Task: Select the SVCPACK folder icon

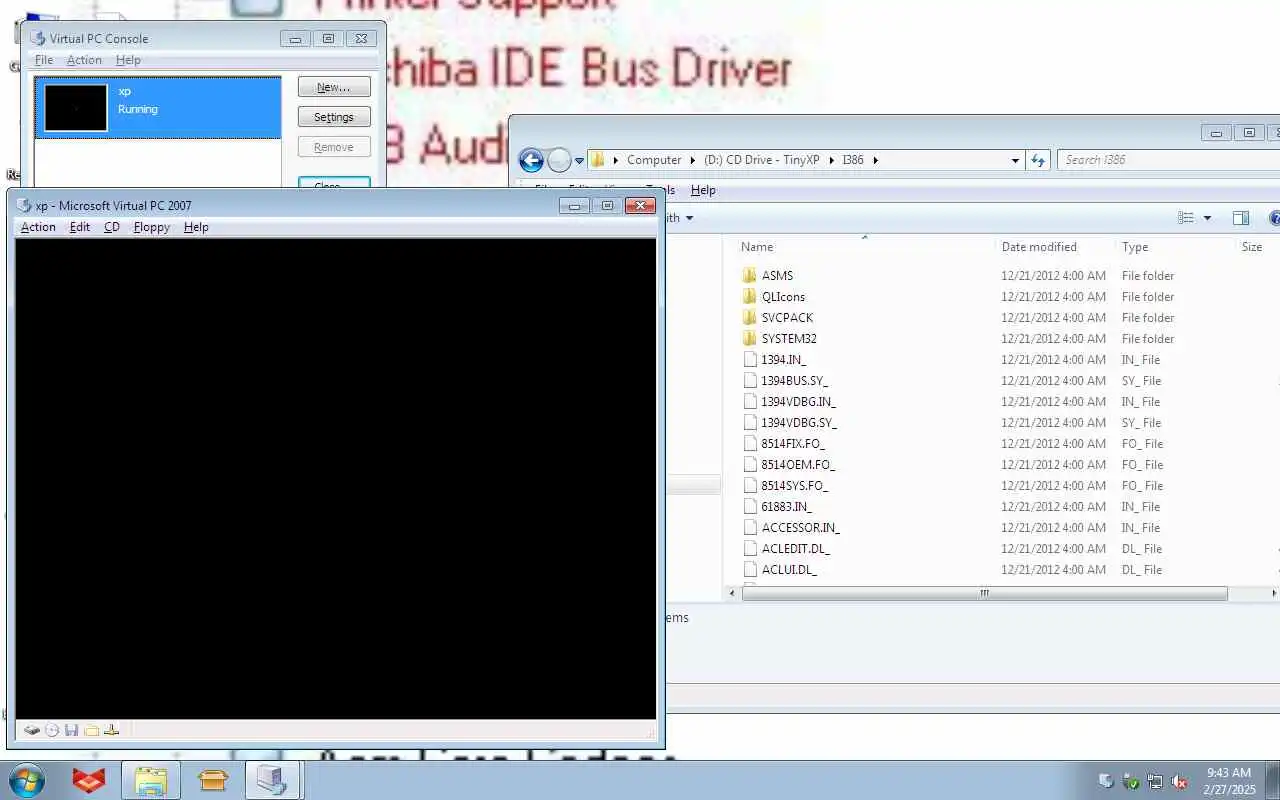Action: 750,318
